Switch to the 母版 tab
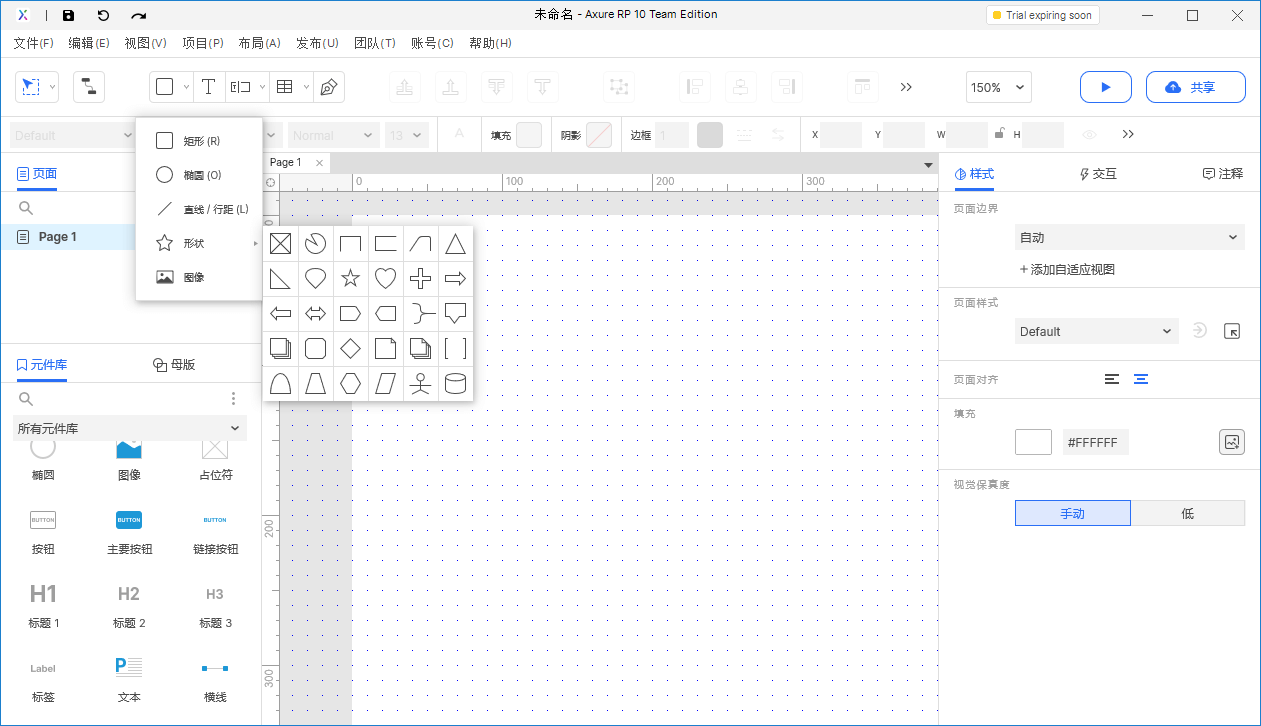 (174, 365)
